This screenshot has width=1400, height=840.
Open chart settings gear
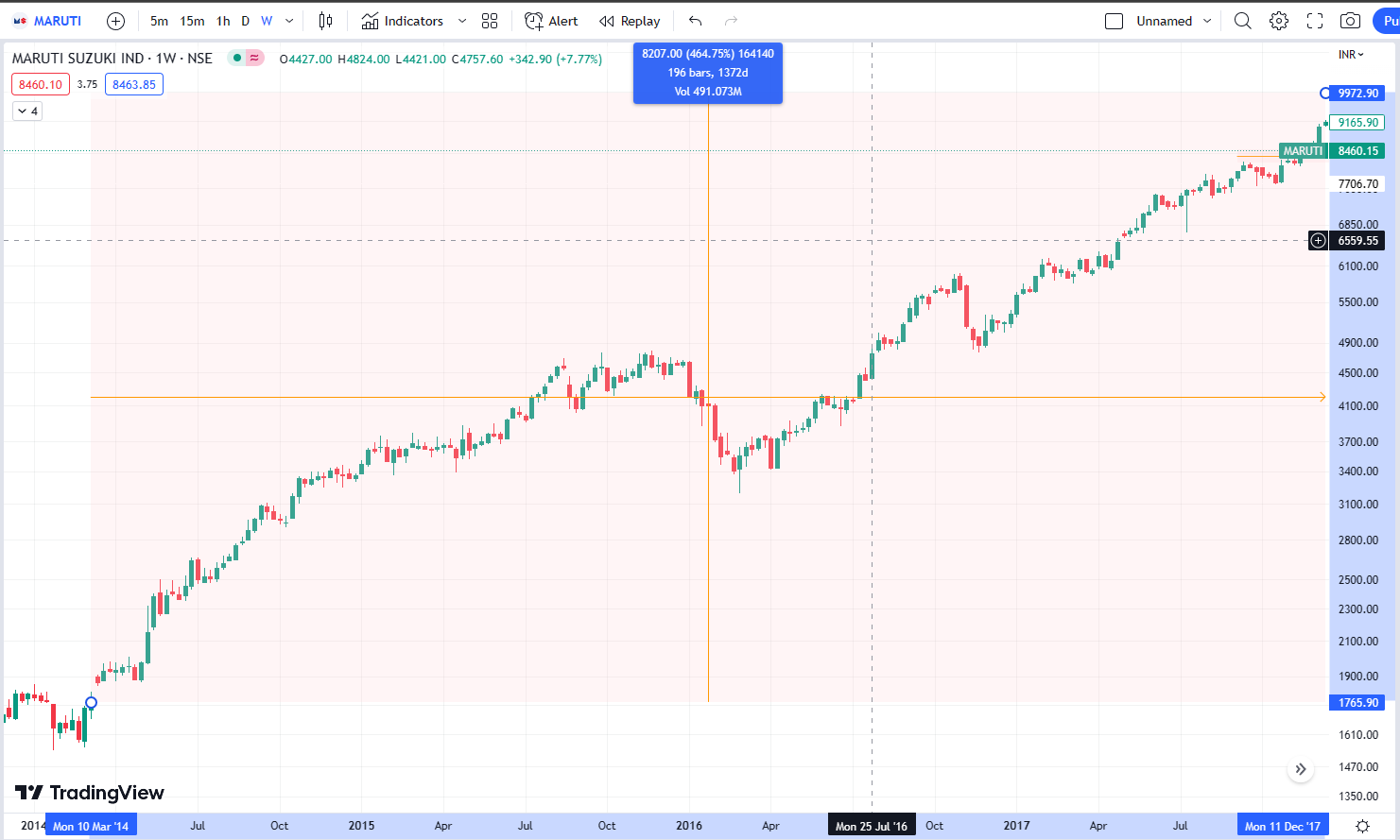coord(1279,21)
